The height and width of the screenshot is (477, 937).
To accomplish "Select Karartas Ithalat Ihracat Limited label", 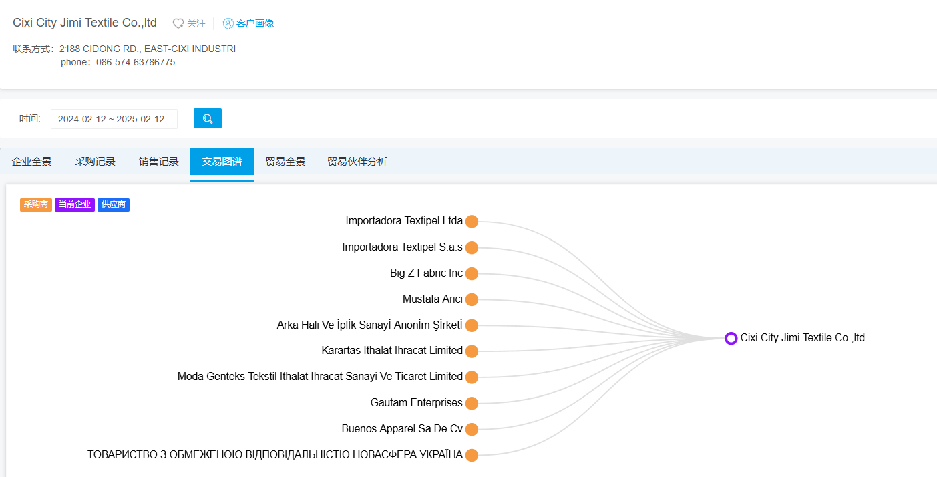I will pos(392,350).
